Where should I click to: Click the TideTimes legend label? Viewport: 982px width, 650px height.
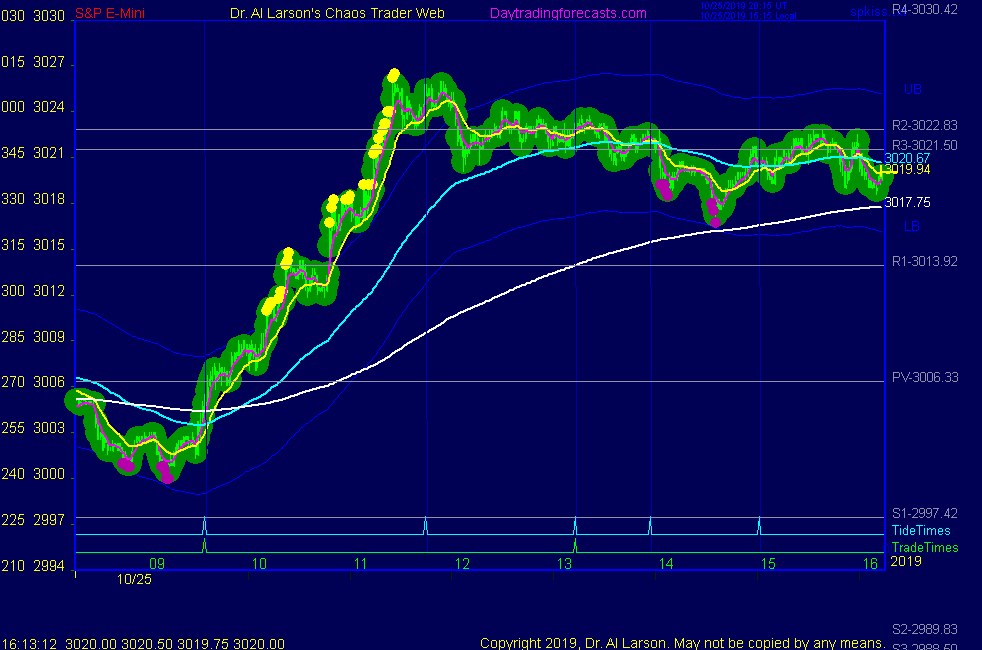[x=921, y=530]
